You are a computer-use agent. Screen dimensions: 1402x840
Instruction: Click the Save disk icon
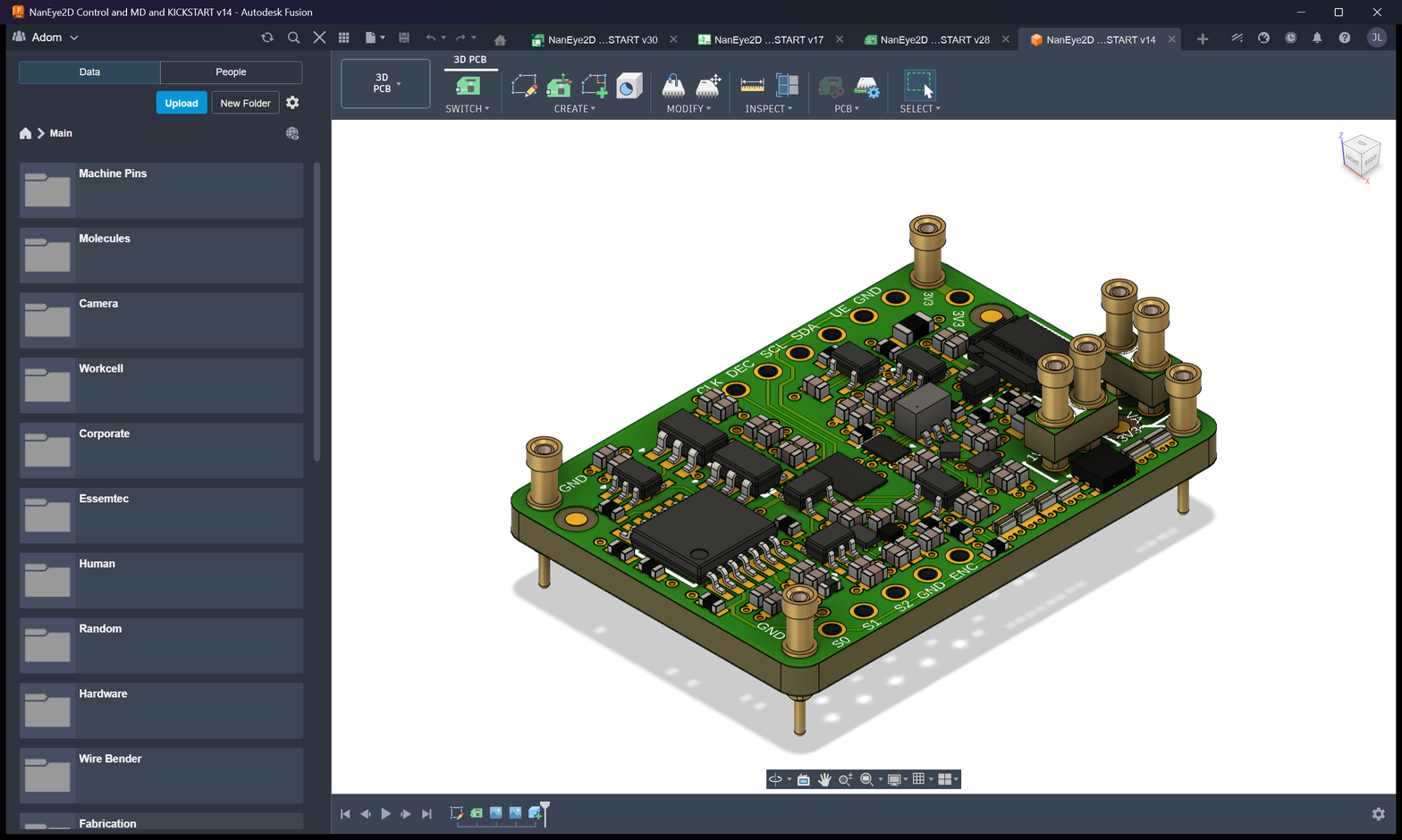pyautogui.click(x=404, y=38)
